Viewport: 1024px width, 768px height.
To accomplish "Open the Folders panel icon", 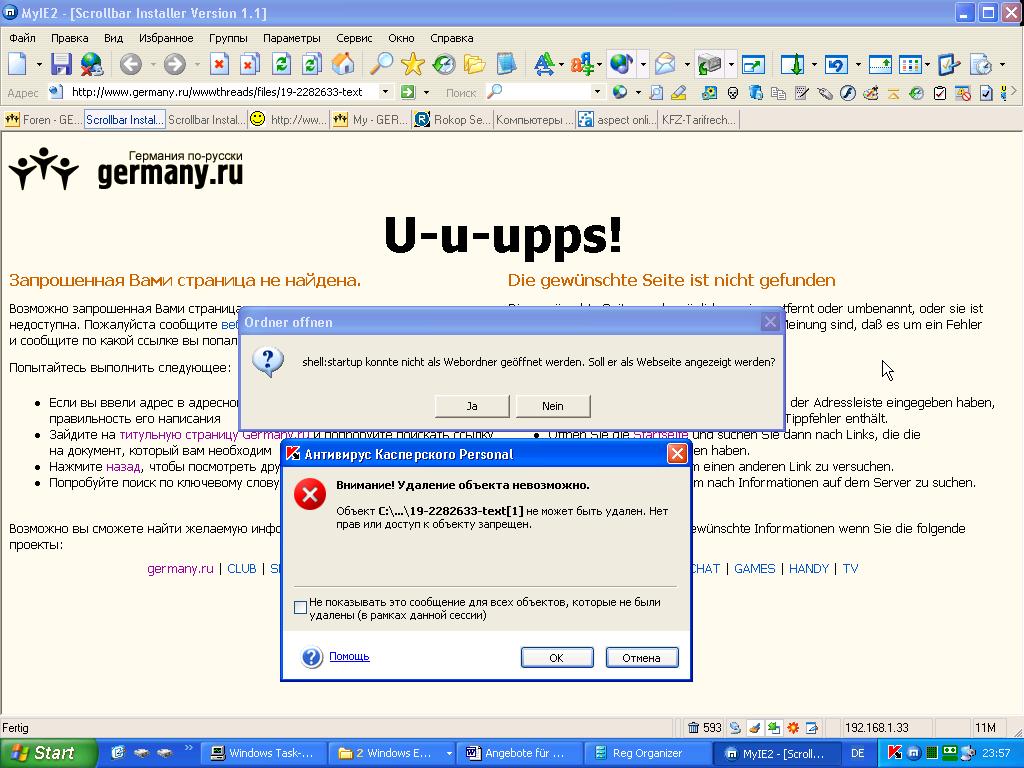I will [x=475, y=64].
